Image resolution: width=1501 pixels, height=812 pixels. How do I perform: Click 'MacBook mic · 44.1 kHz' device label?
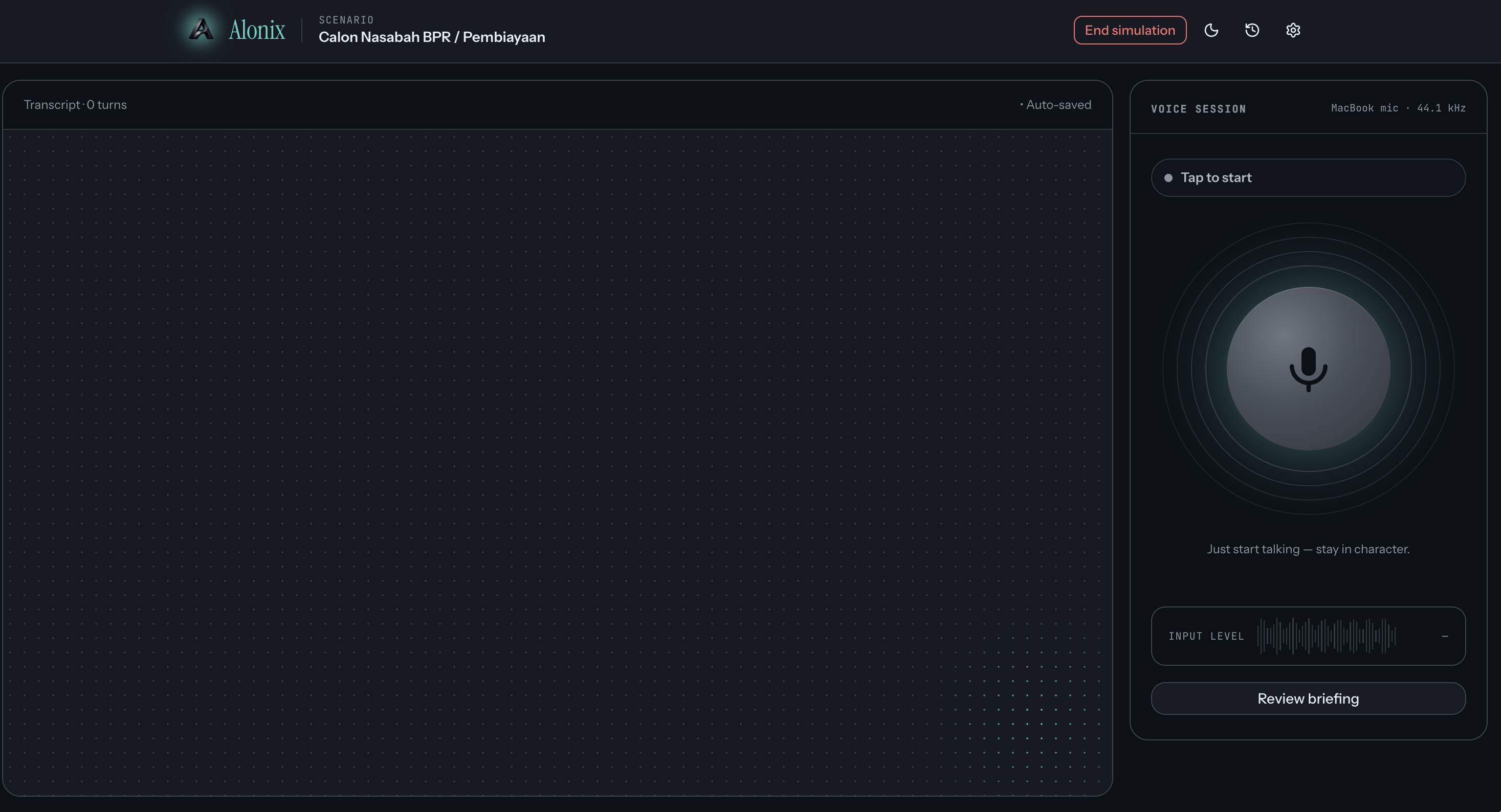pyautogui.click(x=1398, y=108)
